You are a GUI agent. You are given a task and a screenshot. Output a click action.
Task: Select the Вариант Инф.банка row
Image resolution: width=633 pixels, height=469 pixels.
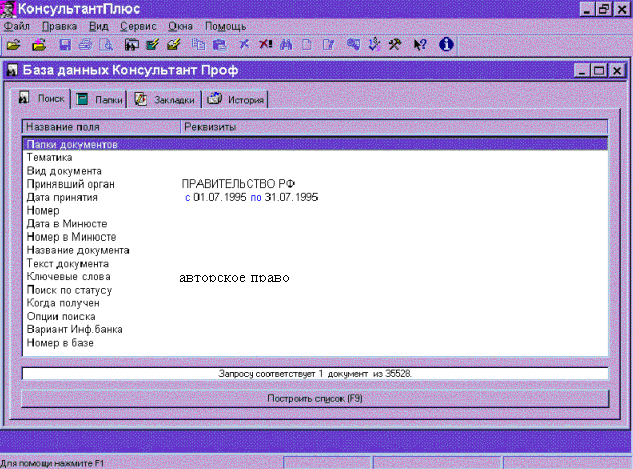pos(315,329)
